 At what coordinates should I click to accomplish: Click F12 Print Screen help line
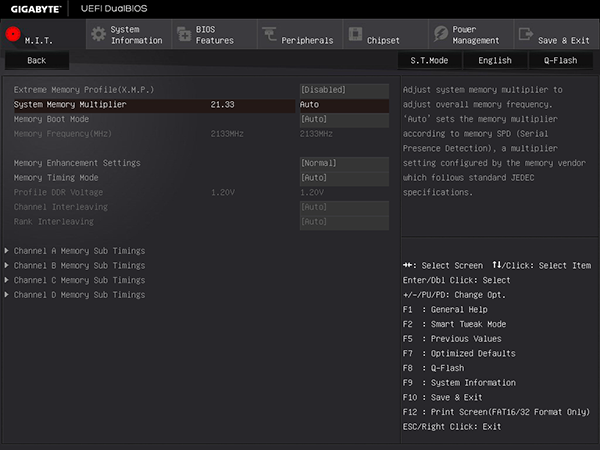pos(496,412)
